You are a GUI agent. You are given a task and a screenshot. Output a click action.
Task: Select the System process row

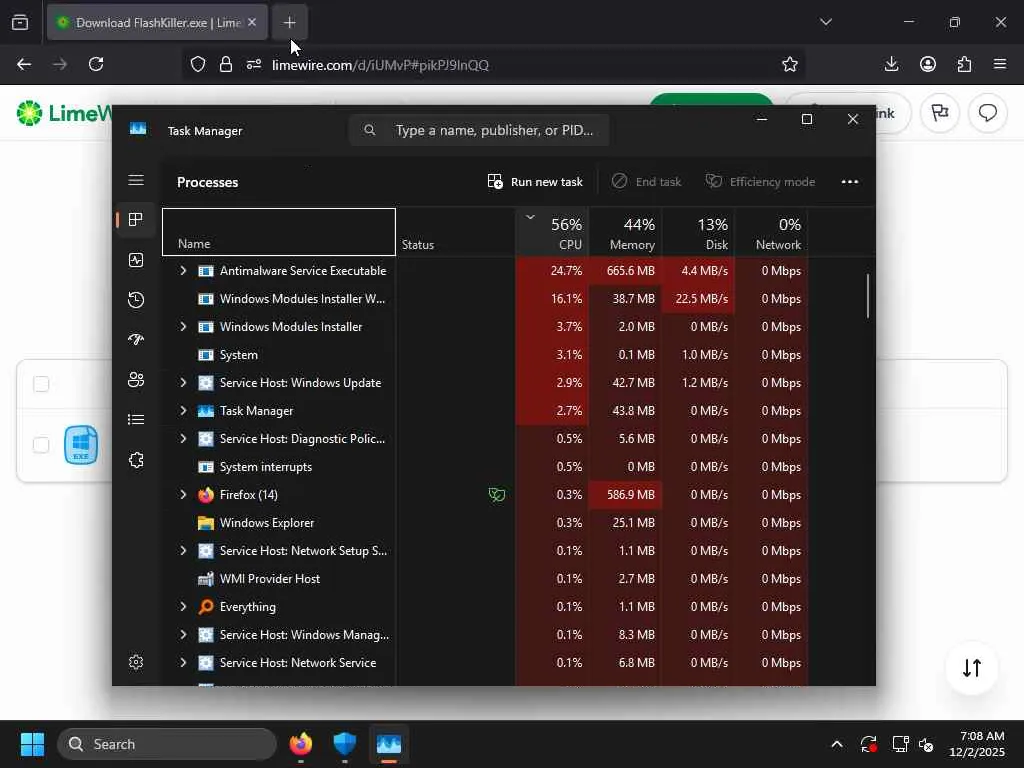485,355
